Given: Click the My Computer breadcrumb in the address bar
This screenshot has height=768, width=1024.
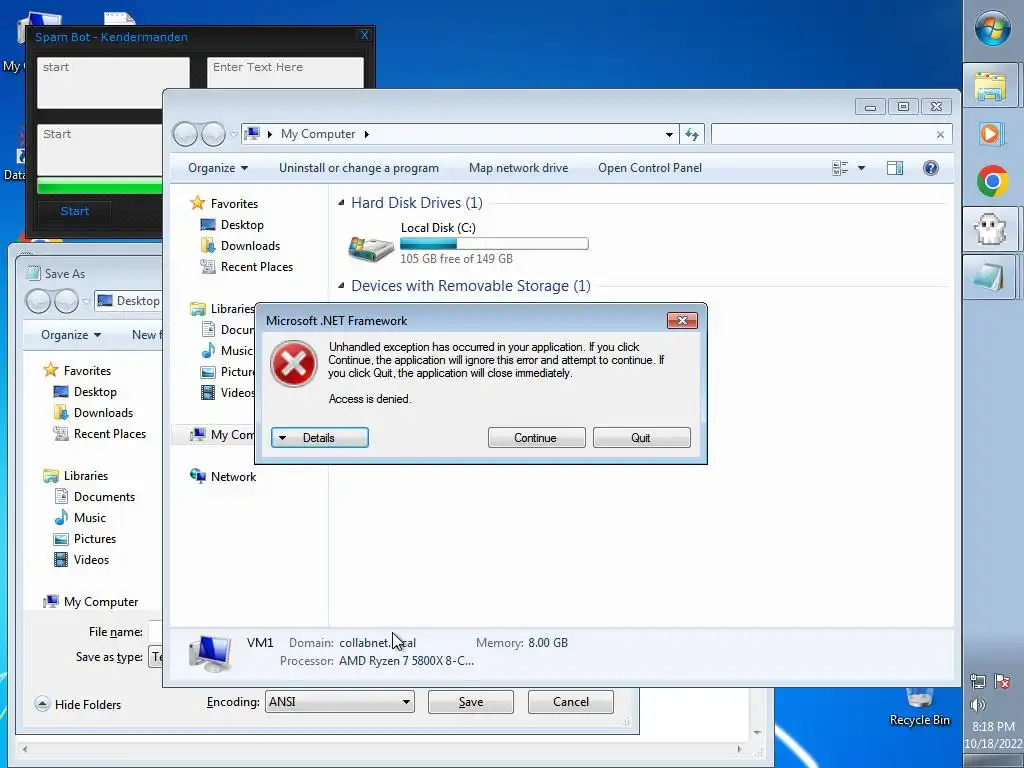Looking at the screenshot, I should (x=318, y=134).
